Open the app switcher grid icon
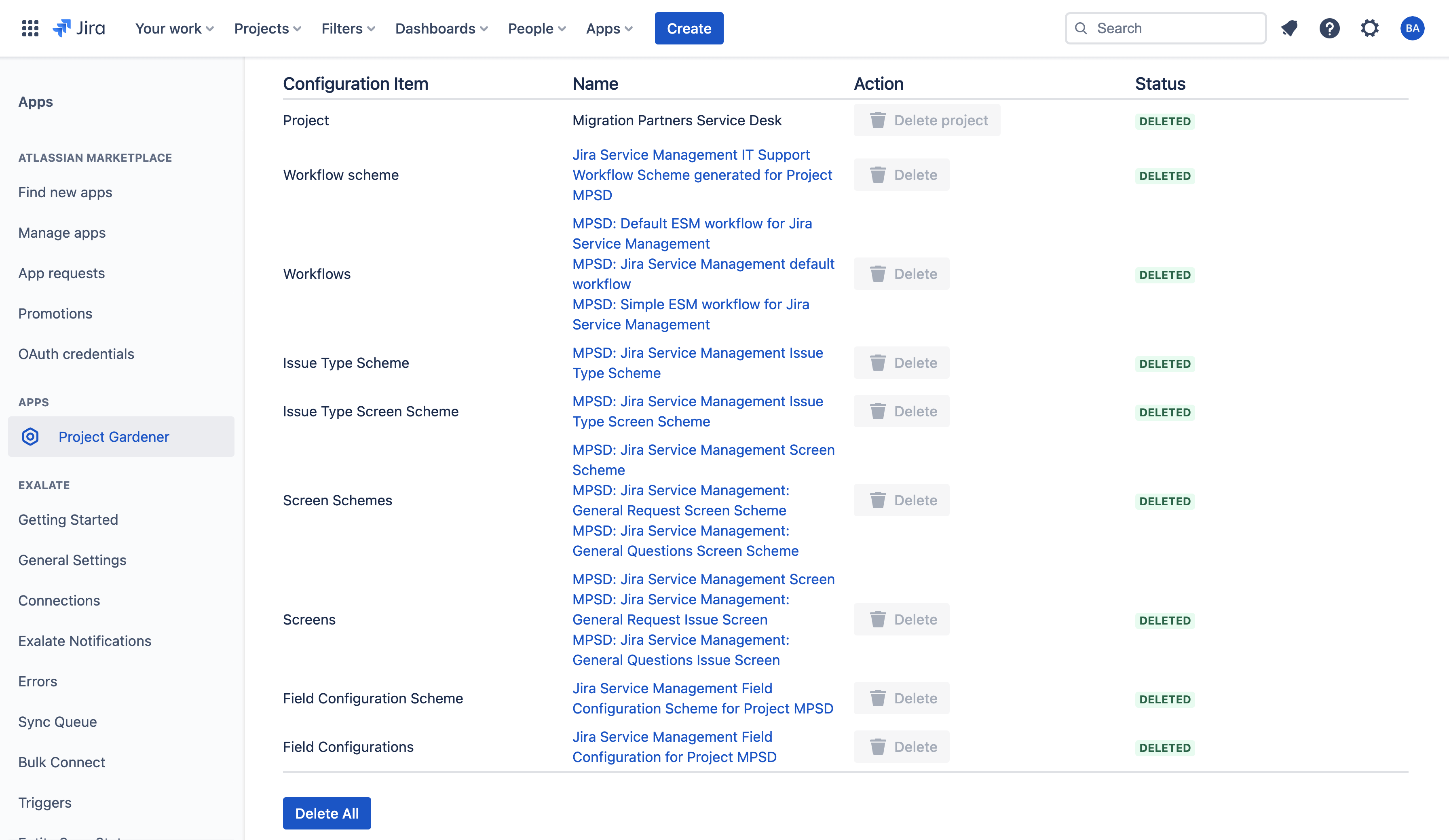 click(x=30, y=28)
